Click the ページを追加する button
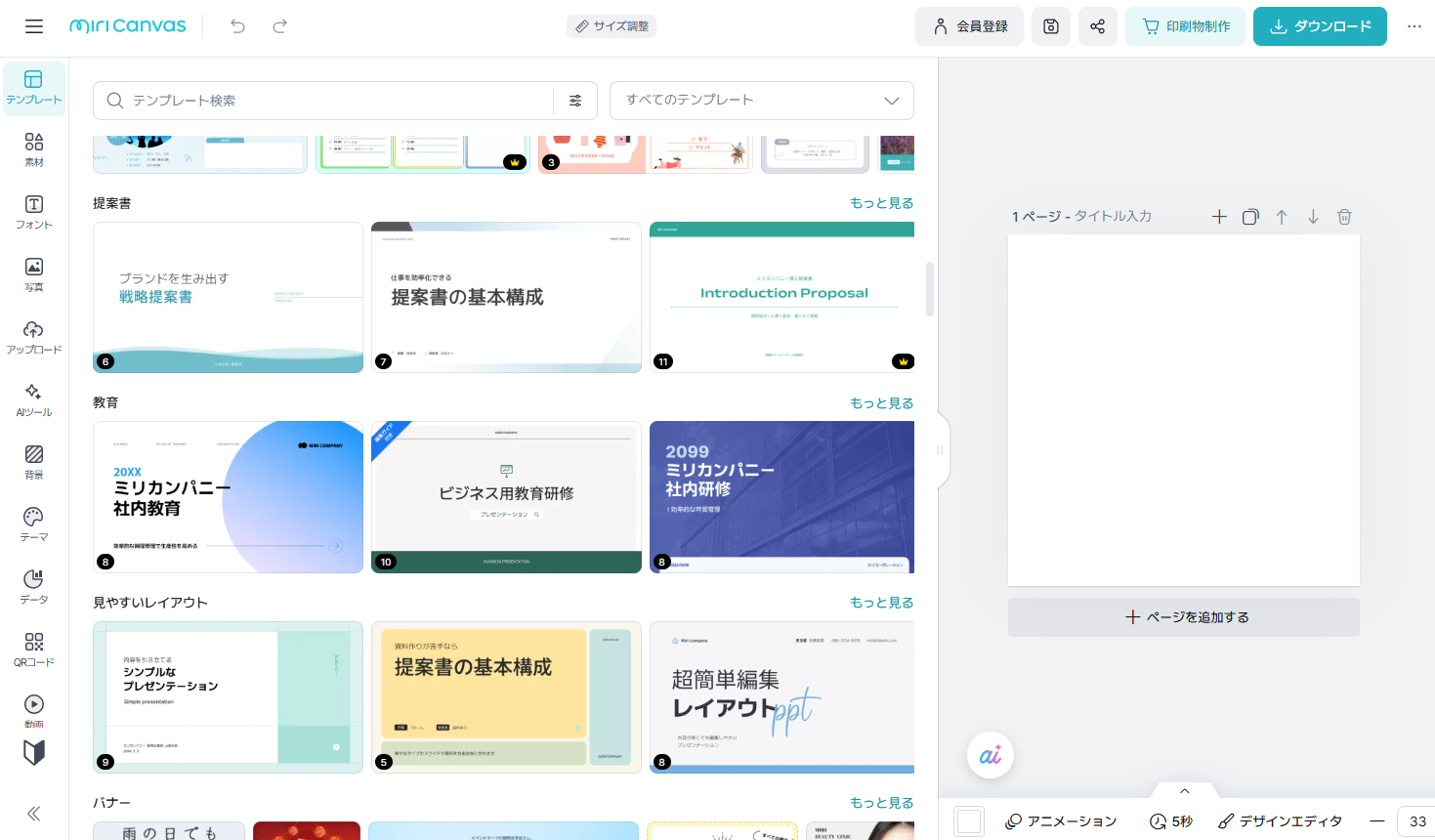Screen dimensions: 1435x840 [x=1184, y=617]
